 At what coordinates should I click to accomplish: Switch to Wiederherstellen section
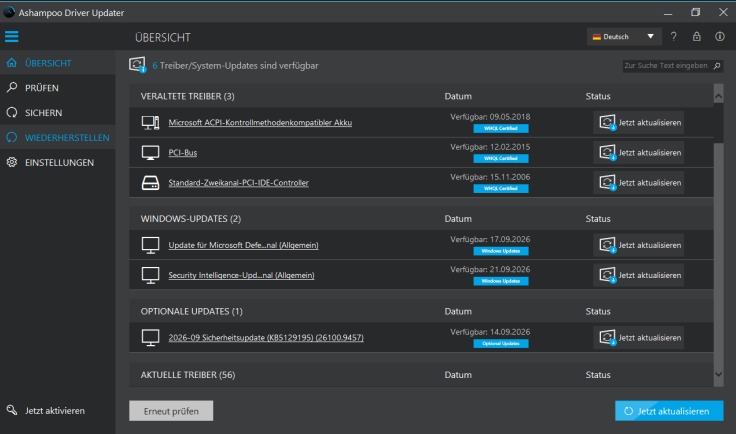coord(57,137)
